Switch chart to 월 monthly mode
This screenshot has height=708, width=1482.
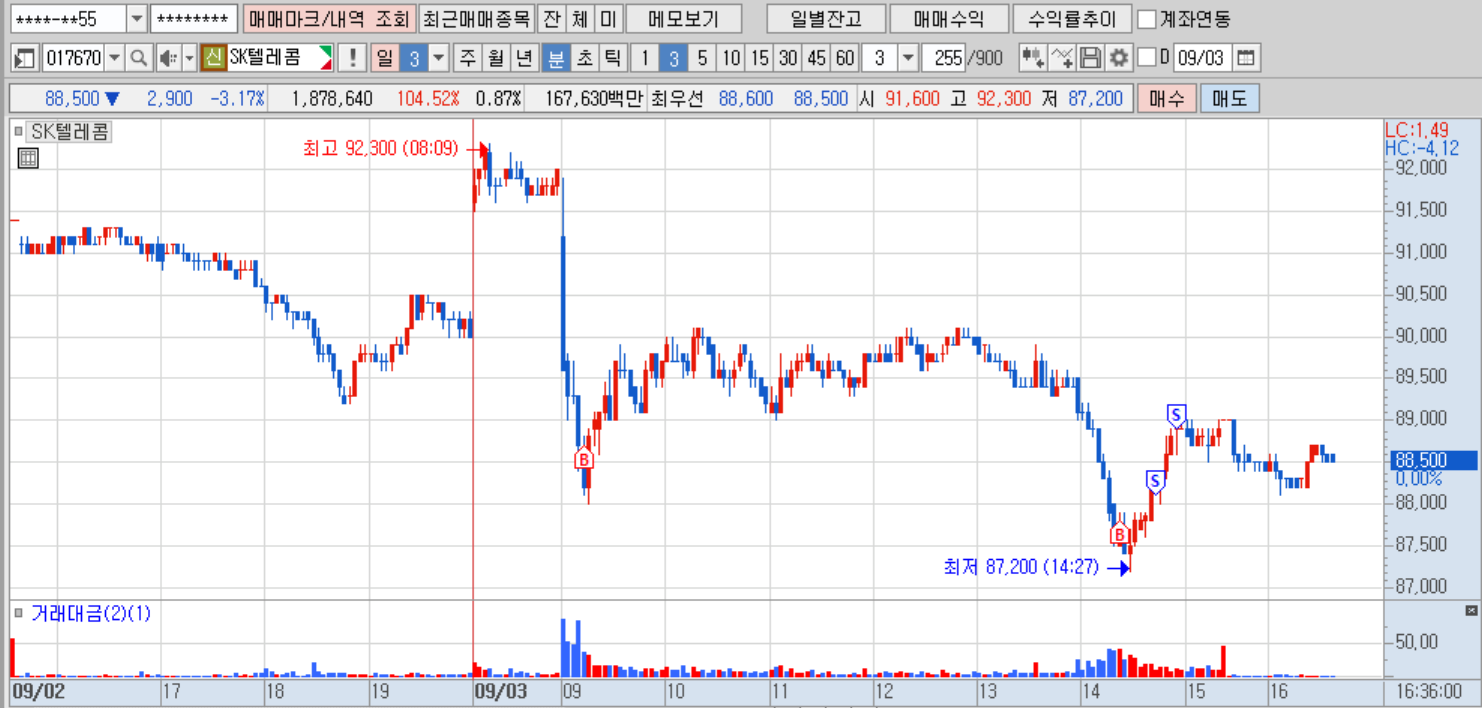tap(495, 58)
